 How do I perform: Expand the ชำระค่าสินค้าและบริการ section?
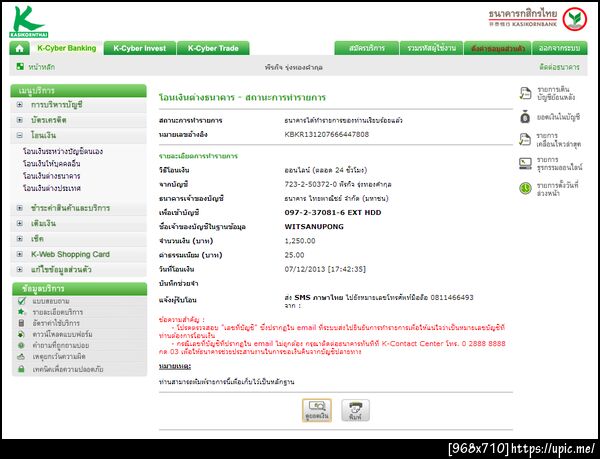tap(20, 208)
